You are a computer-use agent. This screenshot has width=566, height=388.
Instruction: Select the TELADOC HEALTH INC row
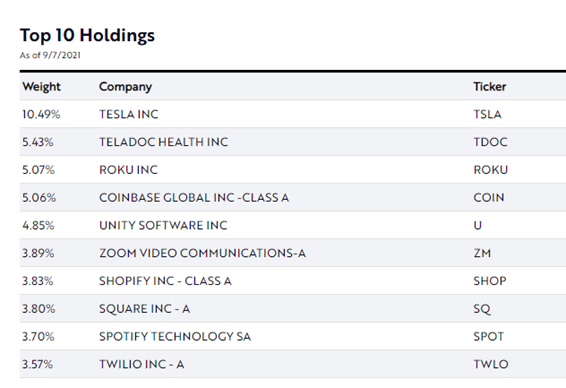[x=293, y=142]
